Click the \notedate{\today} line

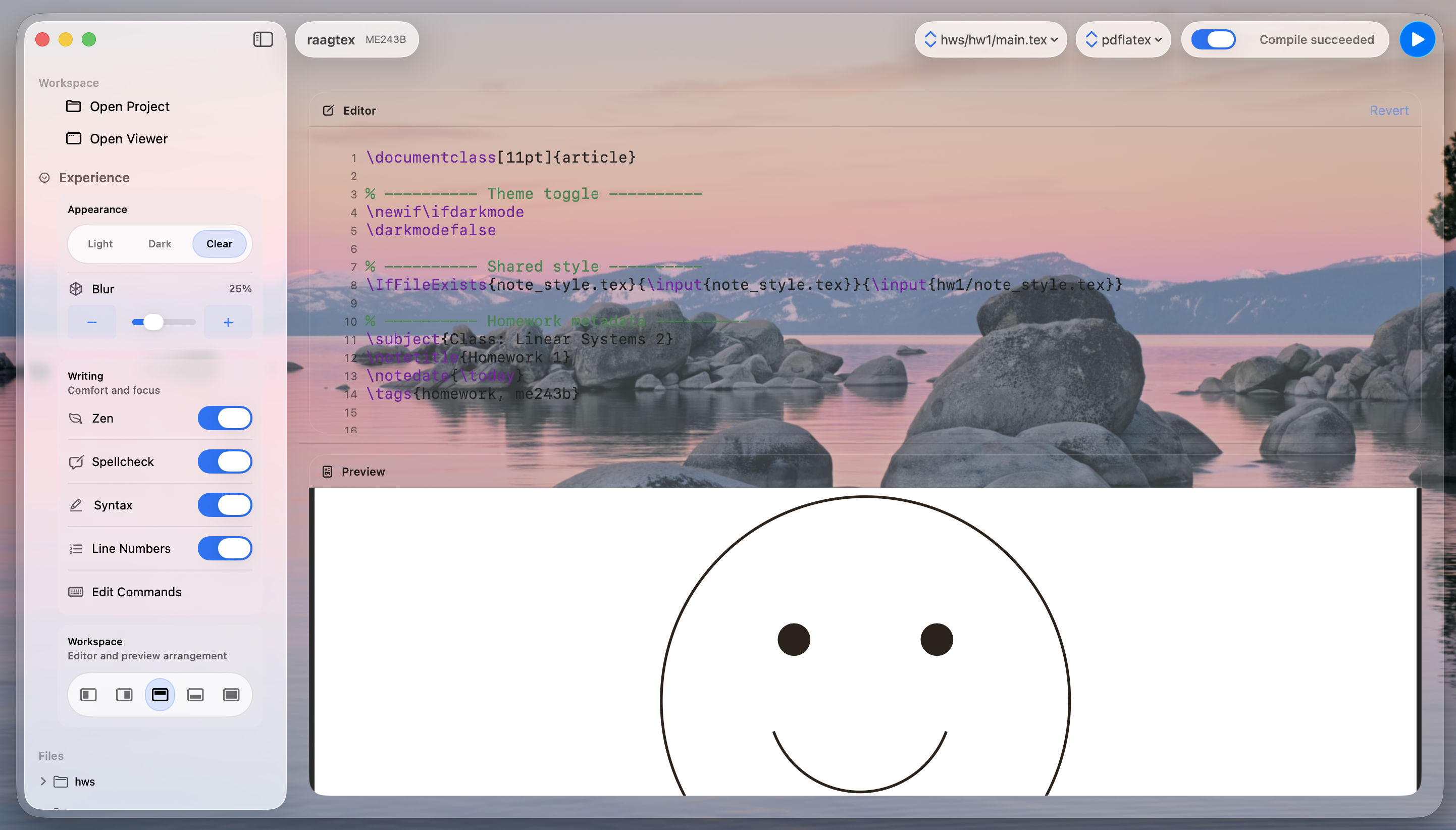click(x=444, y=376)
